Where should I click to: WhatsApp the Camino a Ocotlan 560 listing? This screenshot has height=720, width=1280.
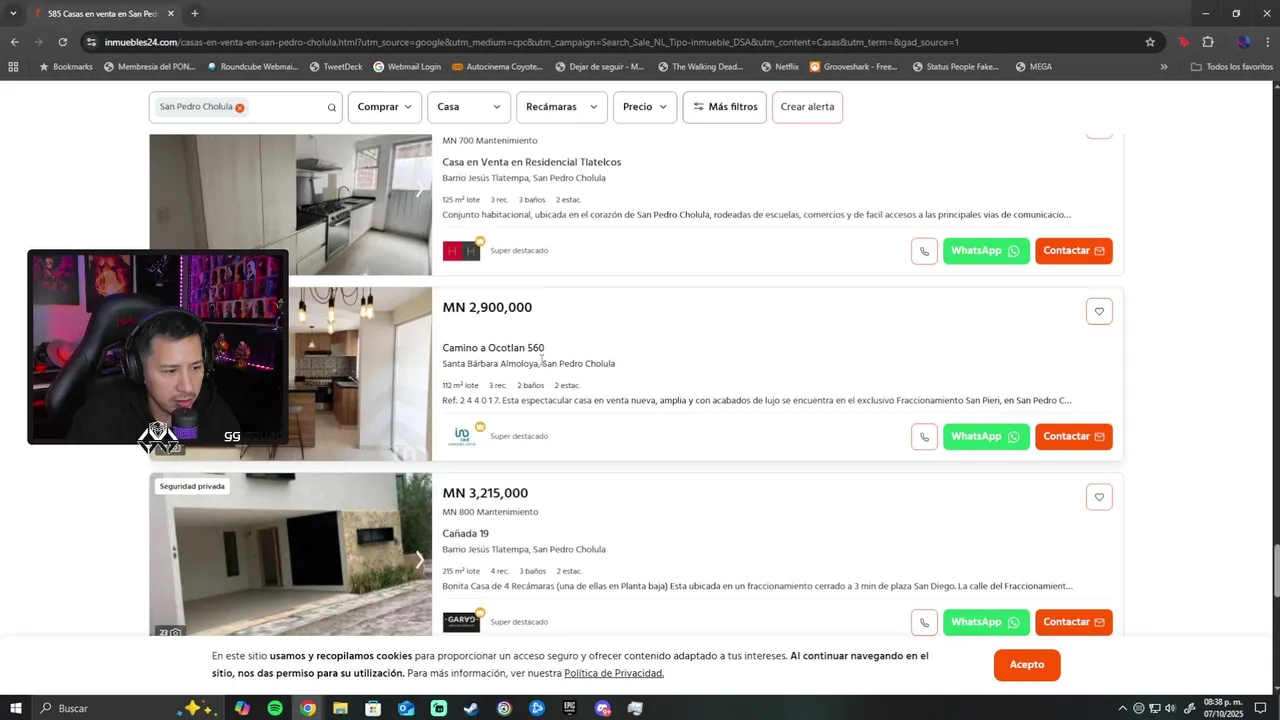986,437
